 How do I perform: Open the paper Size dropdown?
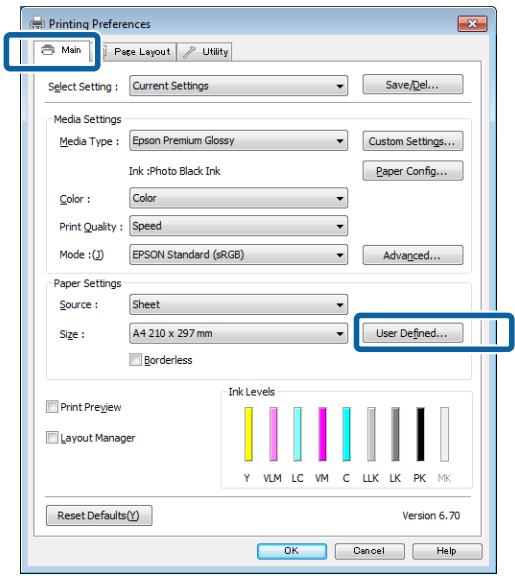point(238,334)
